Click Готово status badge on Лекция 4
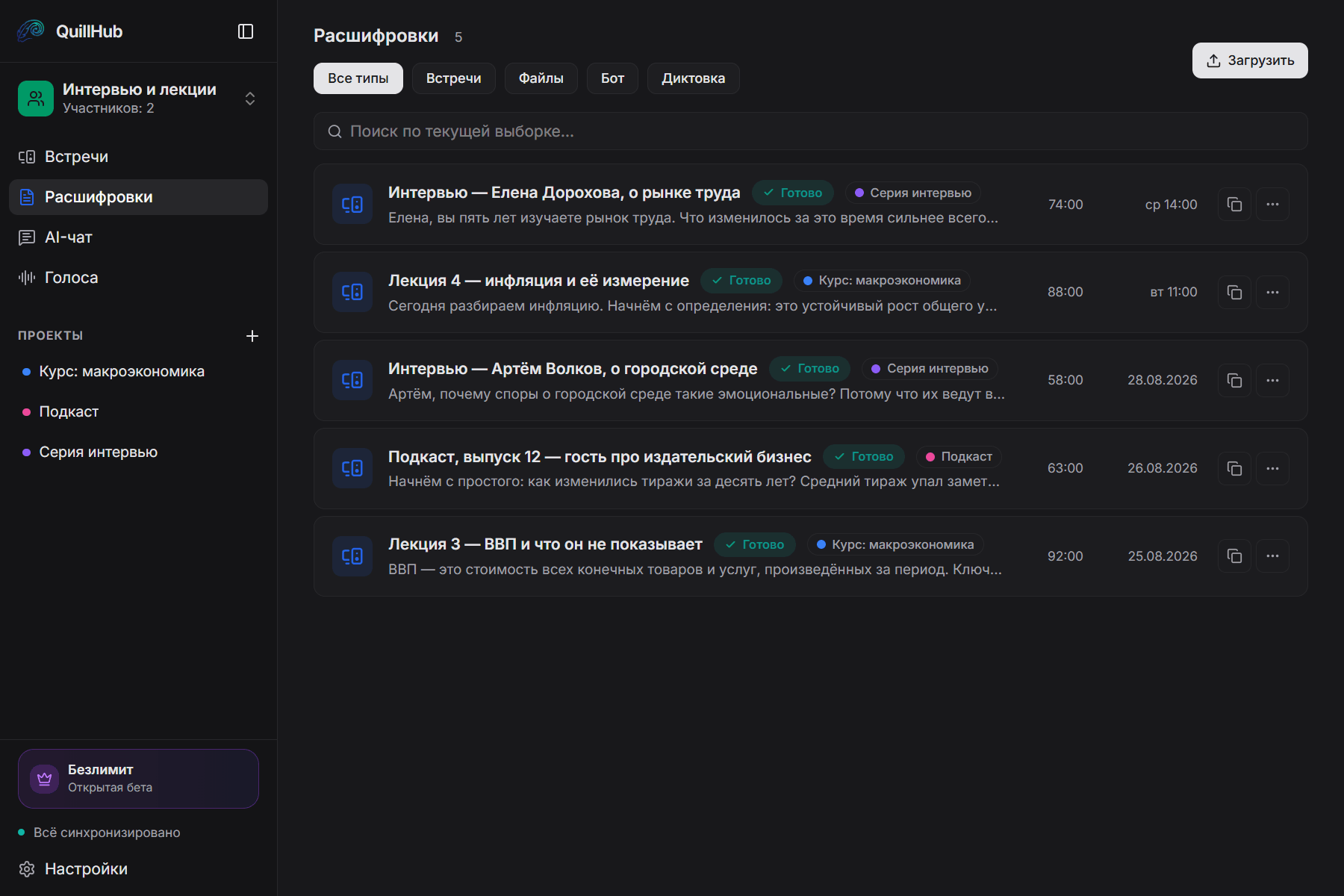This screenshot has width=1344, height=896. (741, 281)
